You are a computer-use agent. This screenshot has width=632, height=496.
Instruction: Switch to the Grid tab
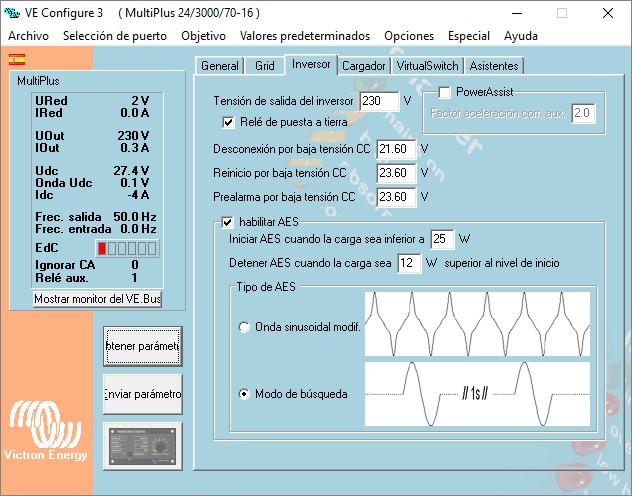265,66
